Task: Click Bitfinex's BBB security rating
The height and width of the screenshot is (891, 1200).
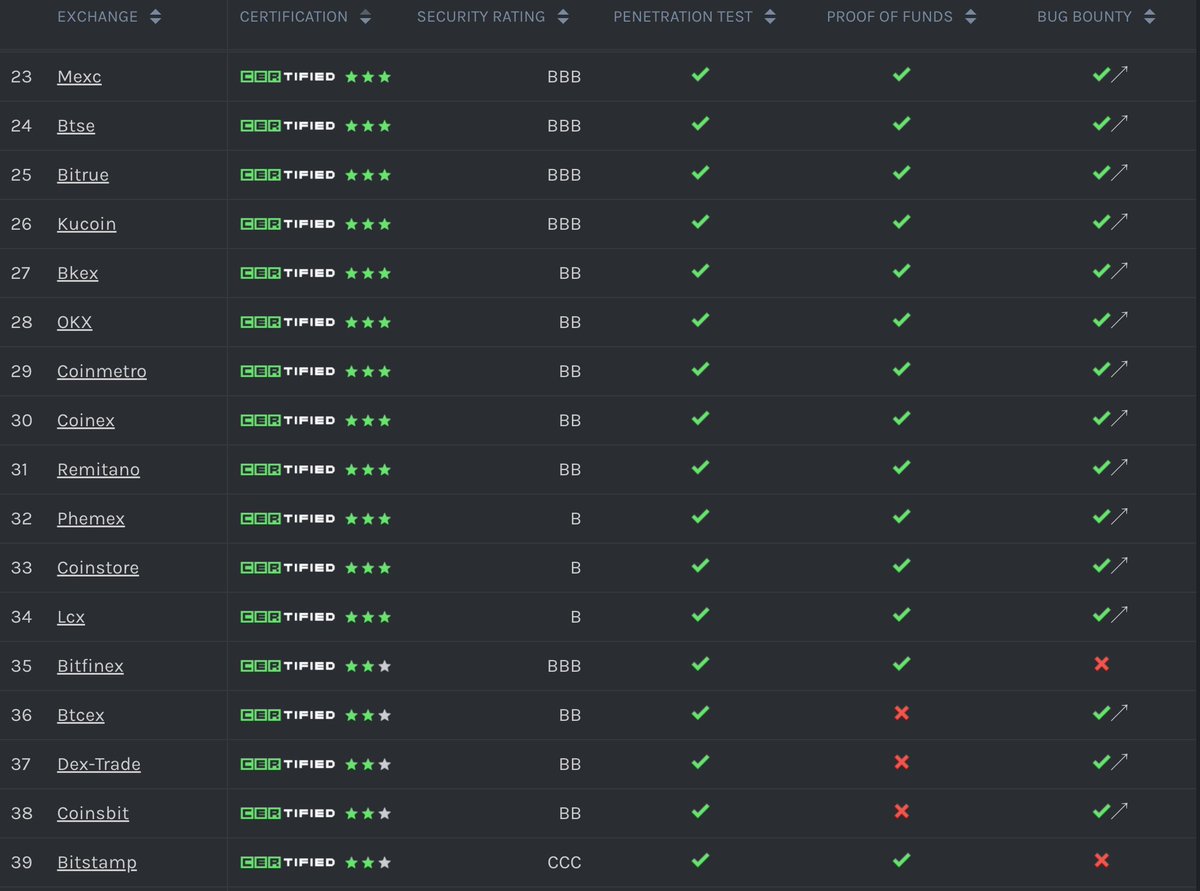Action: [564, 666]
